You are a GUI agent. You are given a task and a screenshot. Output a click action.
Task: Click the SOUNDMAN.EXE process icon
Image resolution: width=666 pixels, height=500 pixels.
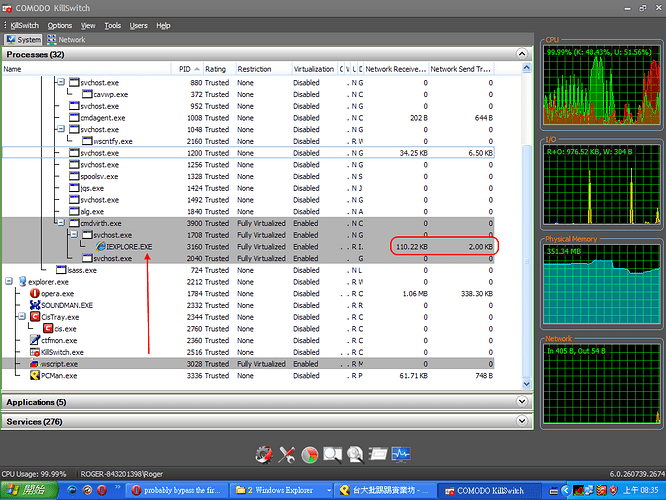click(35, 305)
